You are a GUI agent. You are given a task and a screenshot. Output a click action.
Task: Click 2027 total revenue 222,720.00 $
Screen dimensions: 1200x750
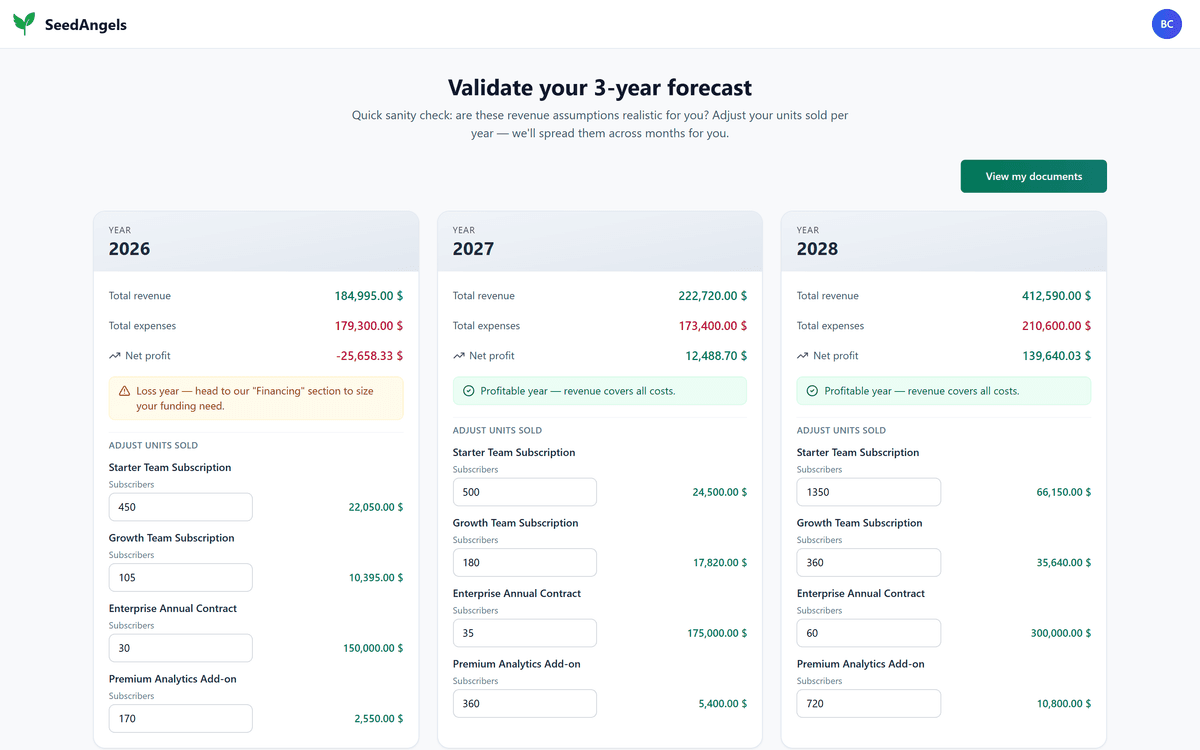[x=713, y=296]
